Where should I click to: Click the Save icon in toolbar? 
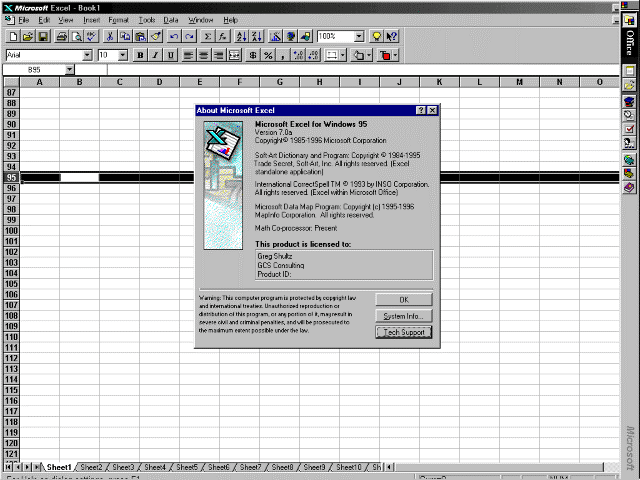43,37
